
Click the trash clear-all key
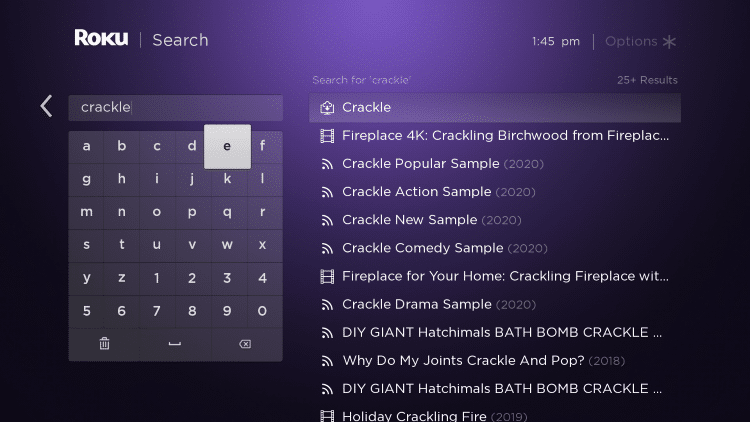104,344
